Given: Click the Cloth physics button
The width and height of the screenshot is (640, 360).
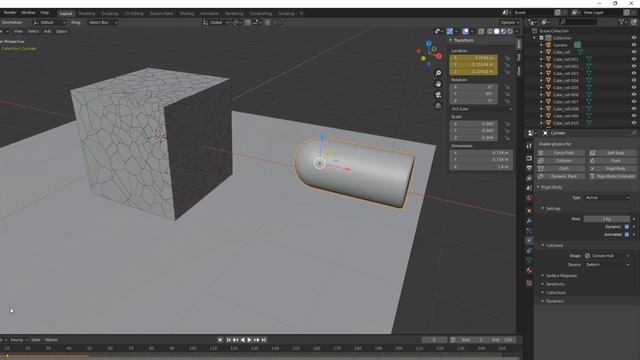Looking at the screenshot, I should coord(561,169).
